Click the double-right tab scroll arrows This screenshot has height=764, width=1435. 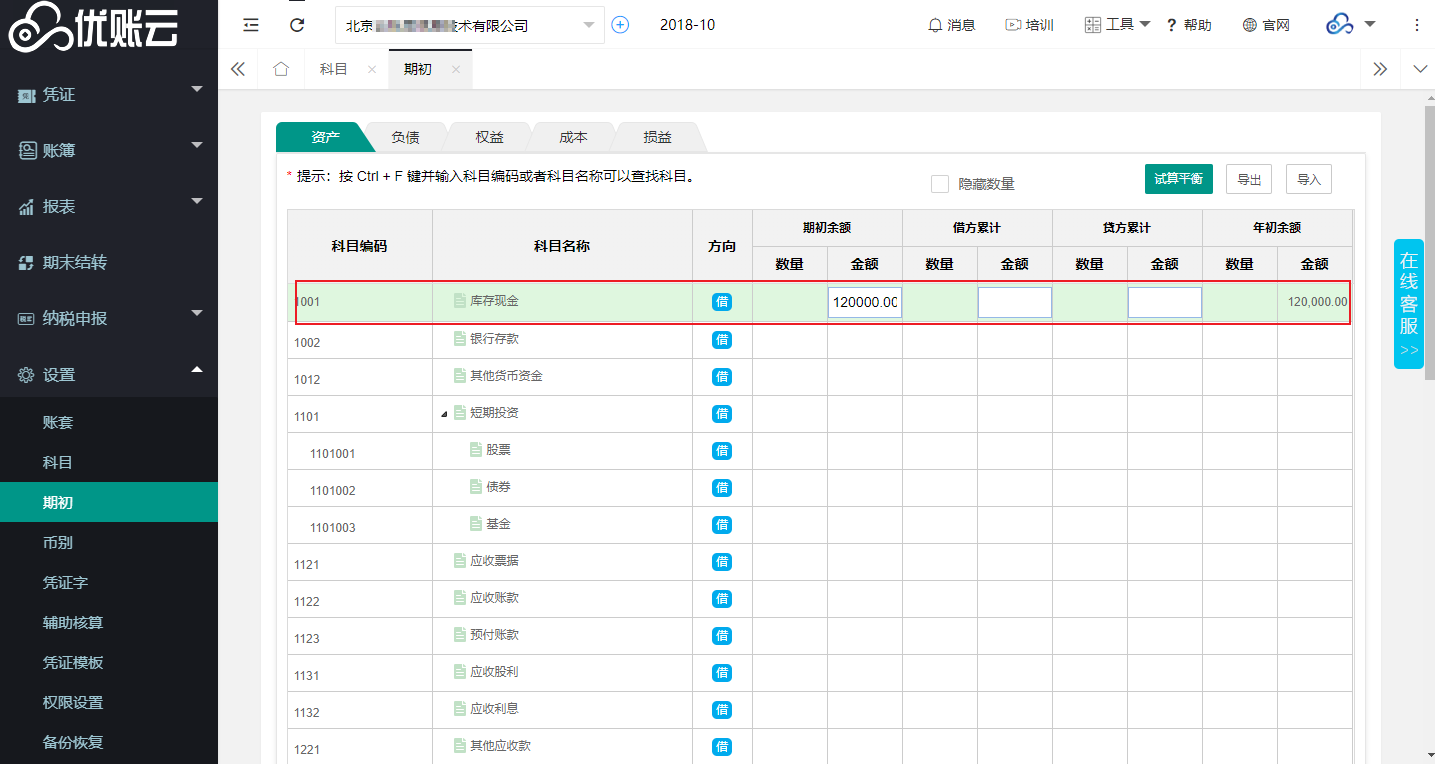(x=1380, y=69)
